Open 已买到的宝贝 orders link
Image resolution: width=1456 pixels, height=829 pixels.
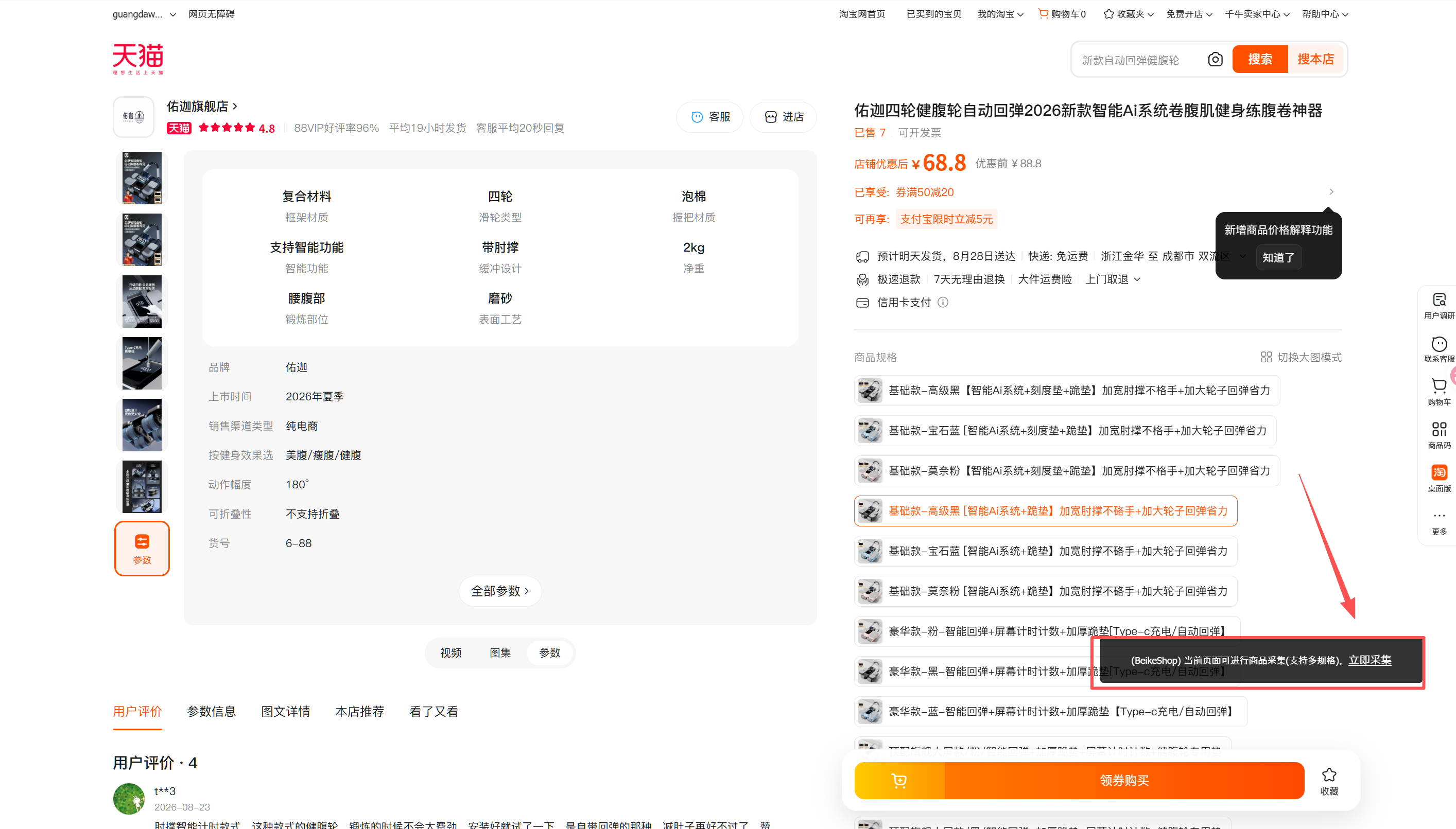pyautogui.click(x=933, y=14)
